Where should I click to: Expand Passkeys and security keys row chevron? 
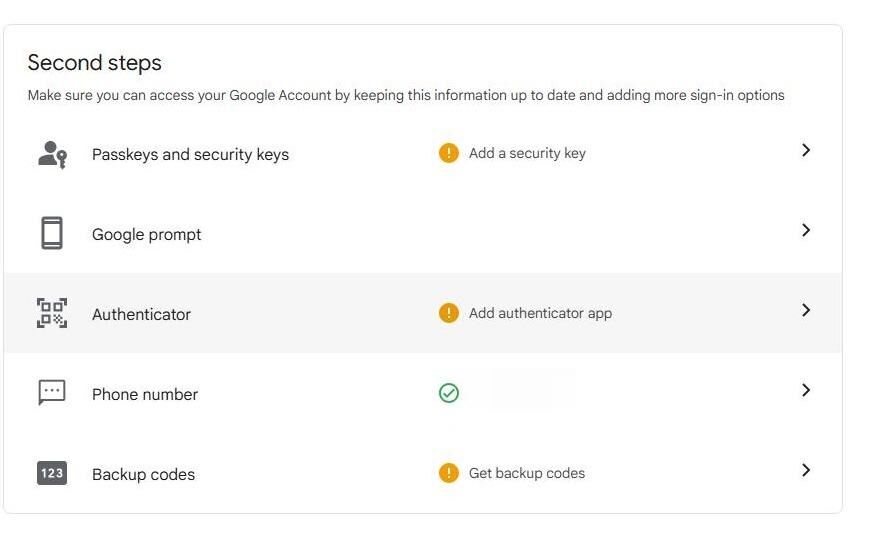pos(806,150)
